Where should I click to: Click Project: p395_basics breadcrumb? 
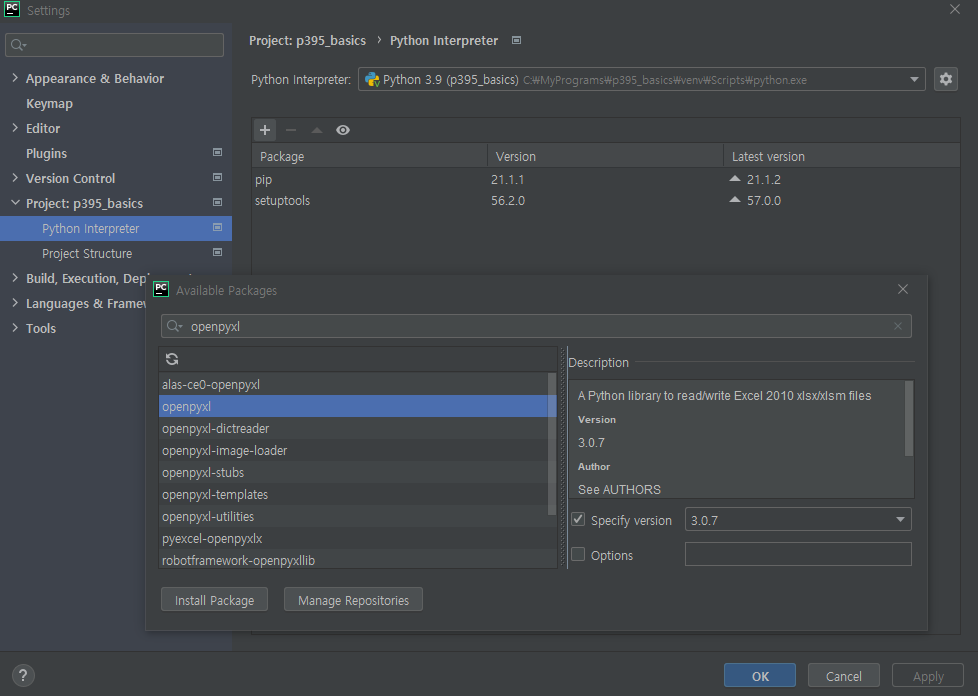(307, 41)
